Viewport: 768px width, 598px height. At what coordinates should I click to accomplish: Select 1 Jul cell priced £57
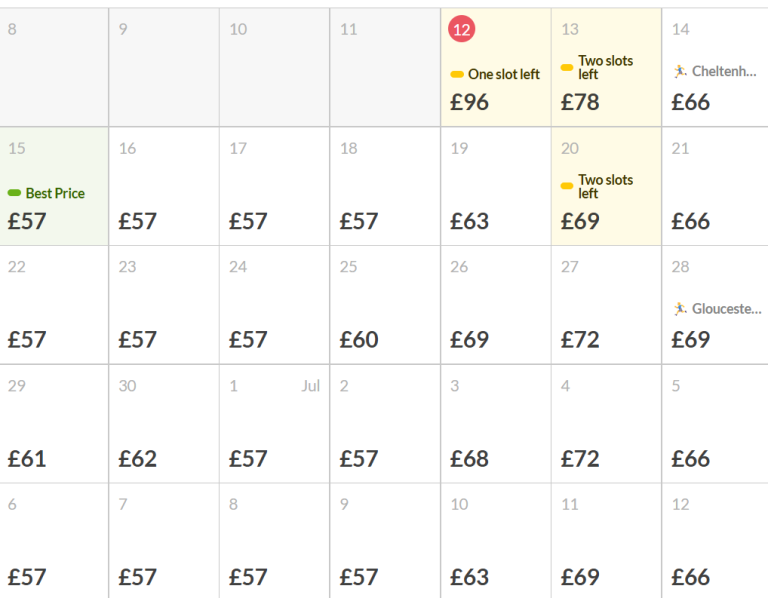274,424
